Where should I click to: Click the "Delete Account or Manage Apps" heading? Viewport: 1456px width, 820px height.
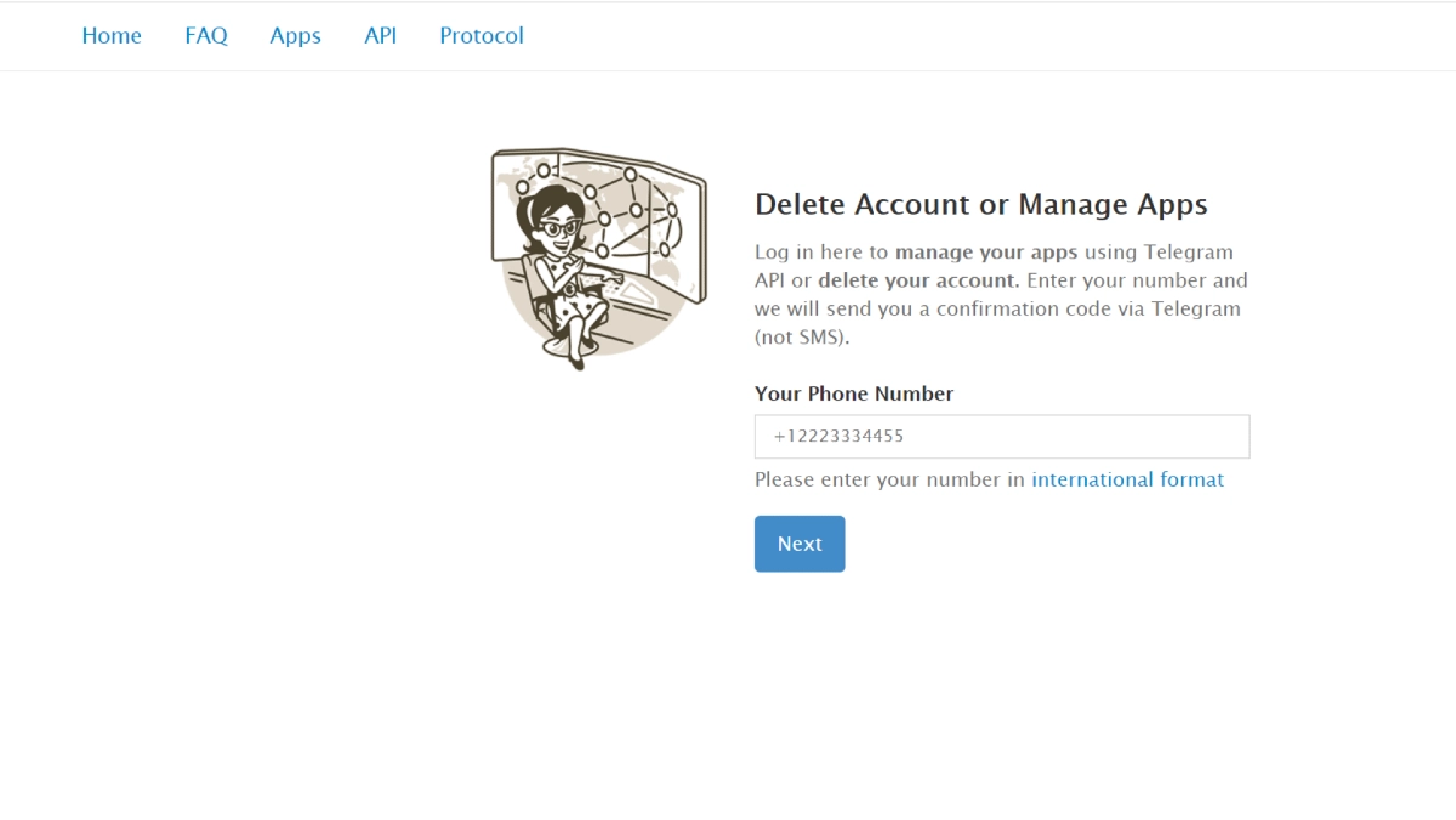(x=981, y=204)
